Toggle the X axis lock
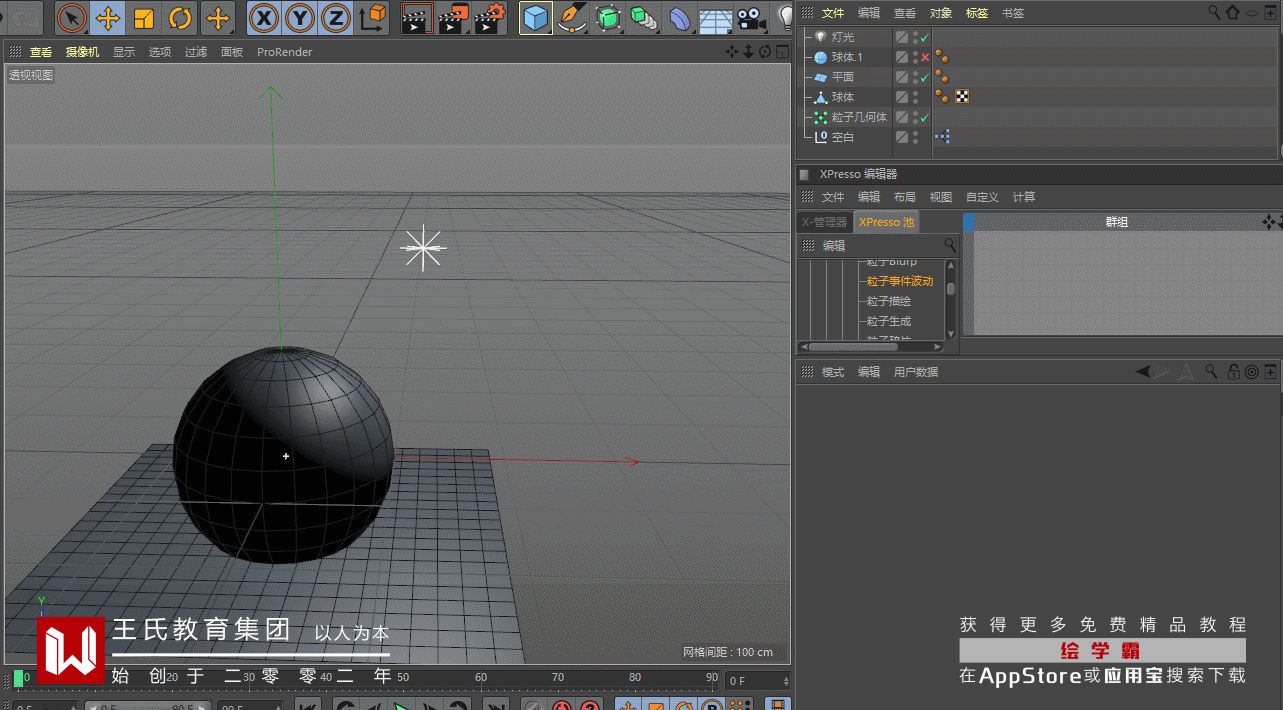The image size is (1283, 710). [264, 18]
